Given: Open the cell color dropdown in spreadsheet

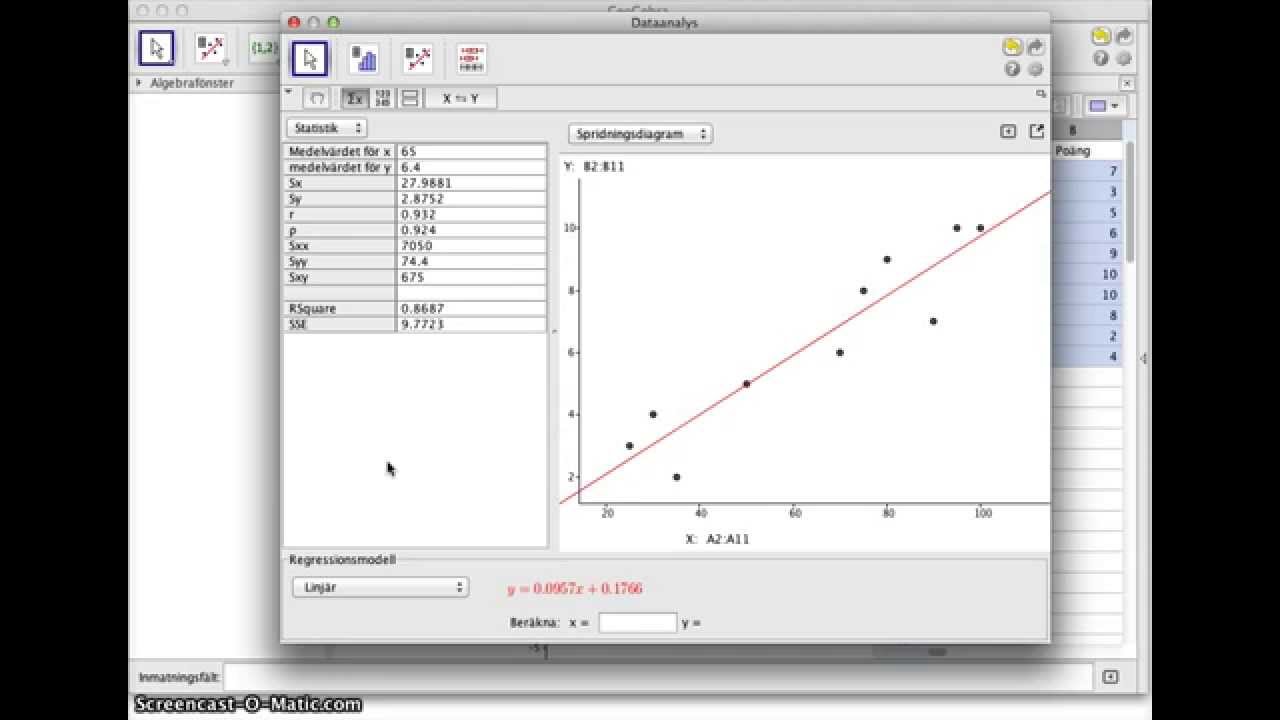Looking at the screenshot, I should [1106, 105].
